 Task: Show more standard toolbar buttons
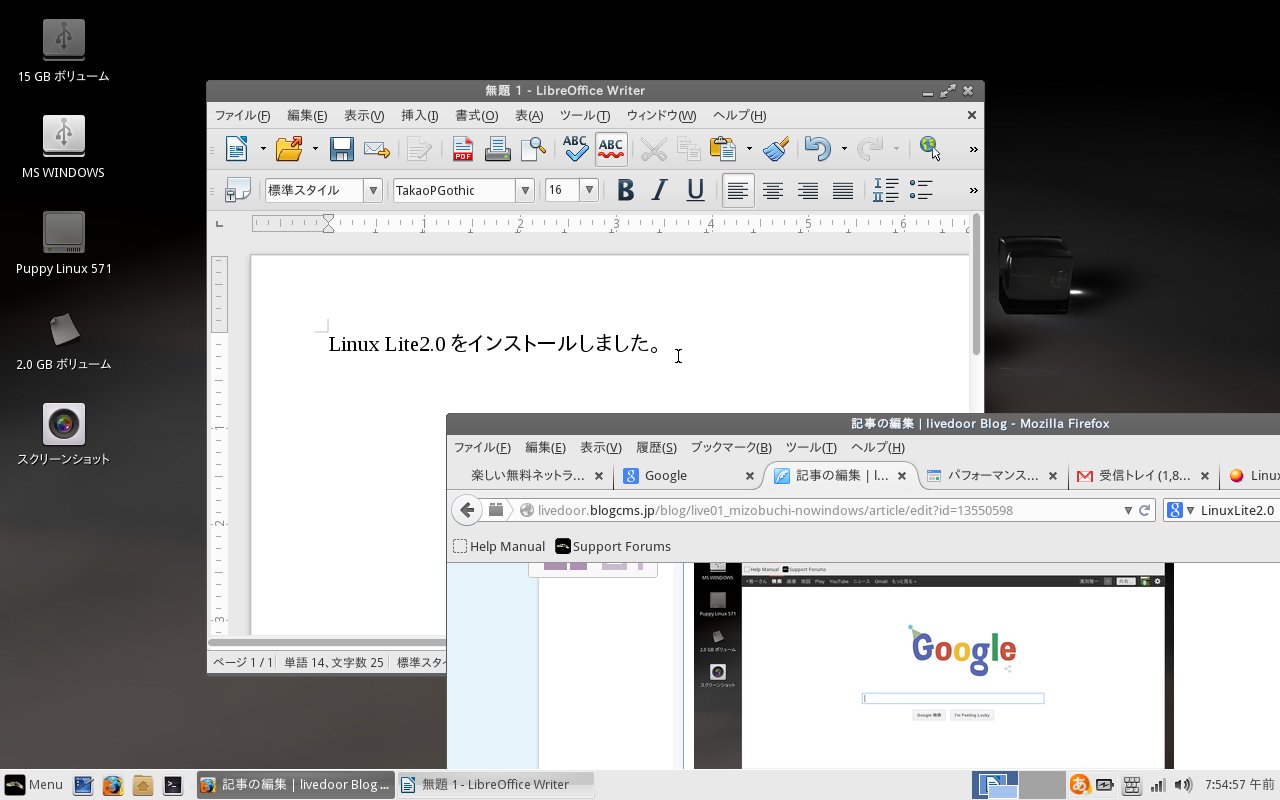tap(973, 150)
